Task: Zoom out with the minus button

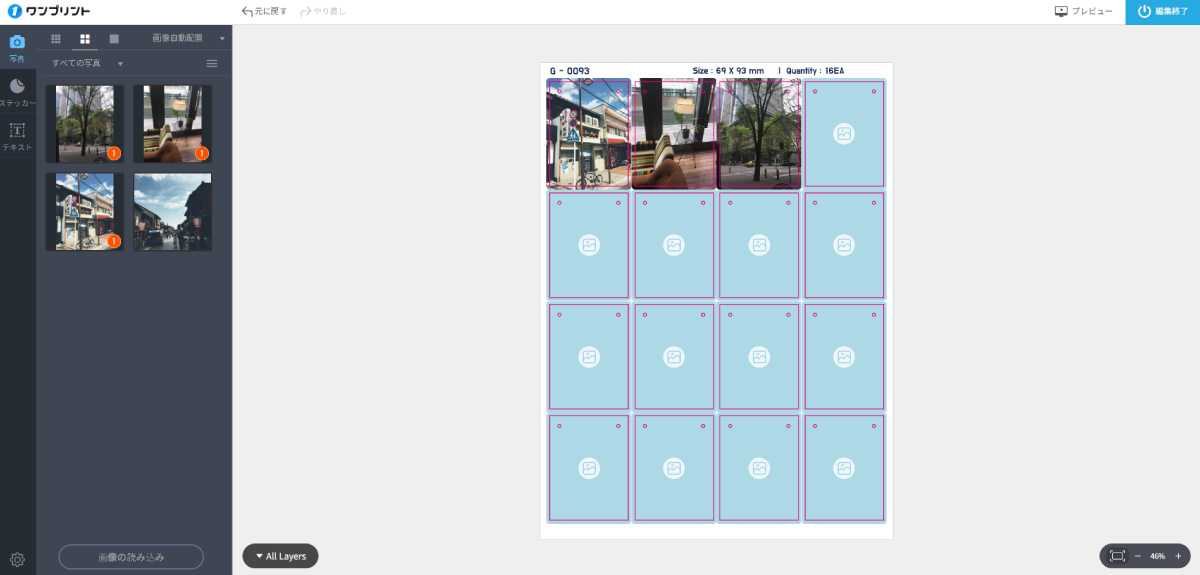Action: tap(1138, 556)
